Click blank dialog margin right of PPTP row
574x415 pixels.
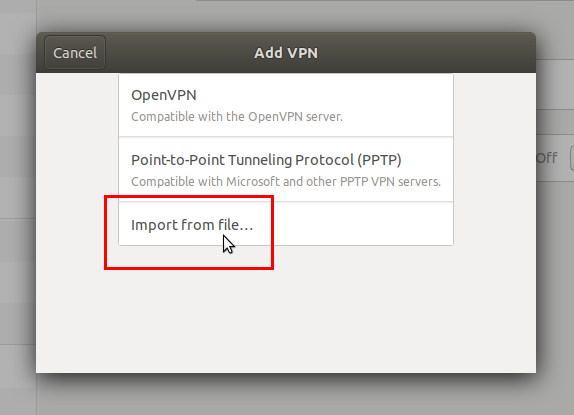[x=495, y=169]
